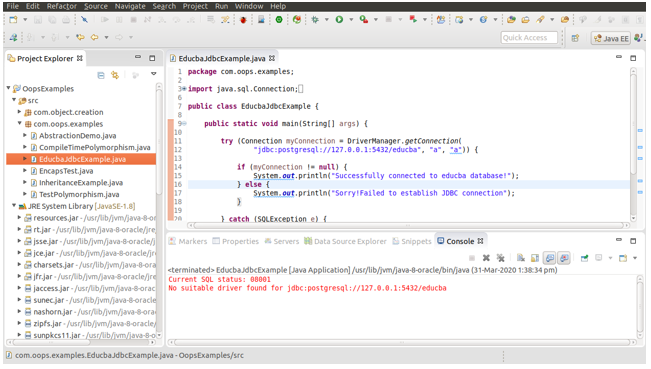
Task: Open the Source menu
Action: (x=96, y=6)
